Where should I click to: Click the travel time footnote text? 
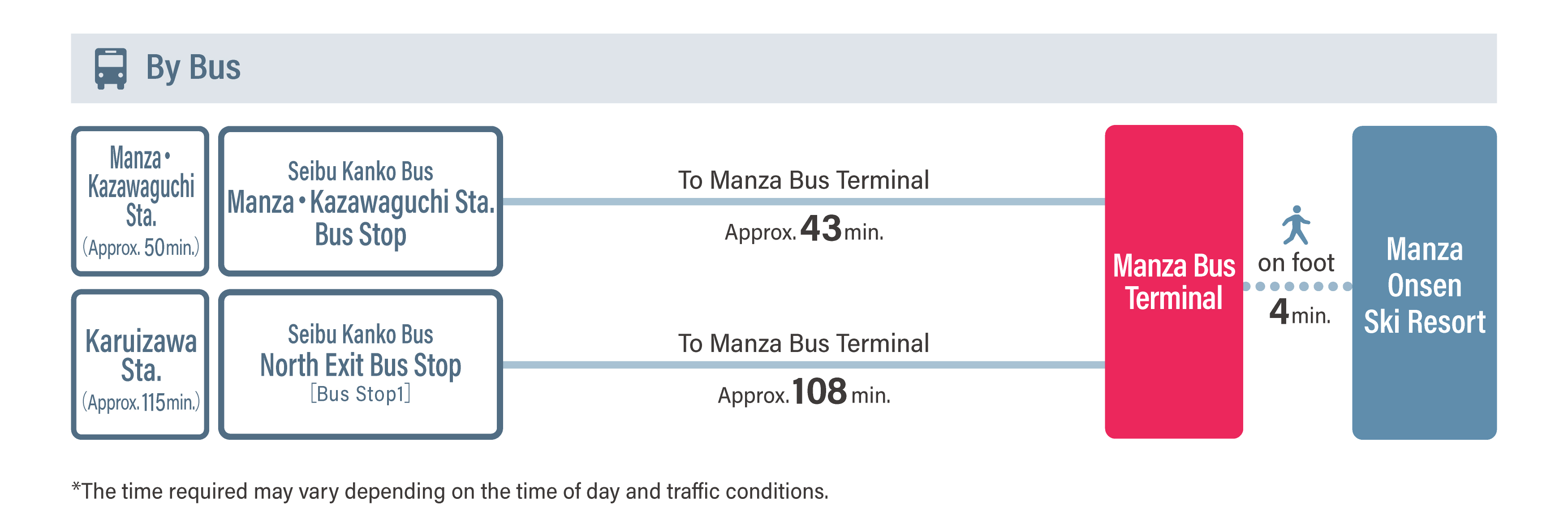[x=450, y=491]
